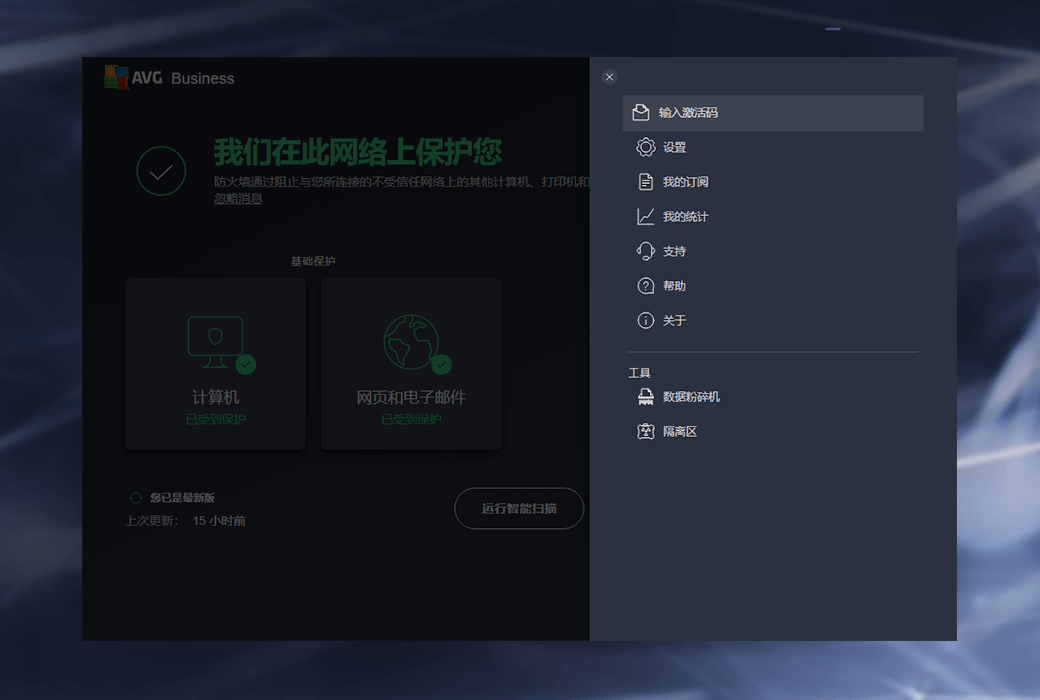Open 我的统计 using the chart icon
Screen dimensions: 1040x700
(x=646, y=216)
